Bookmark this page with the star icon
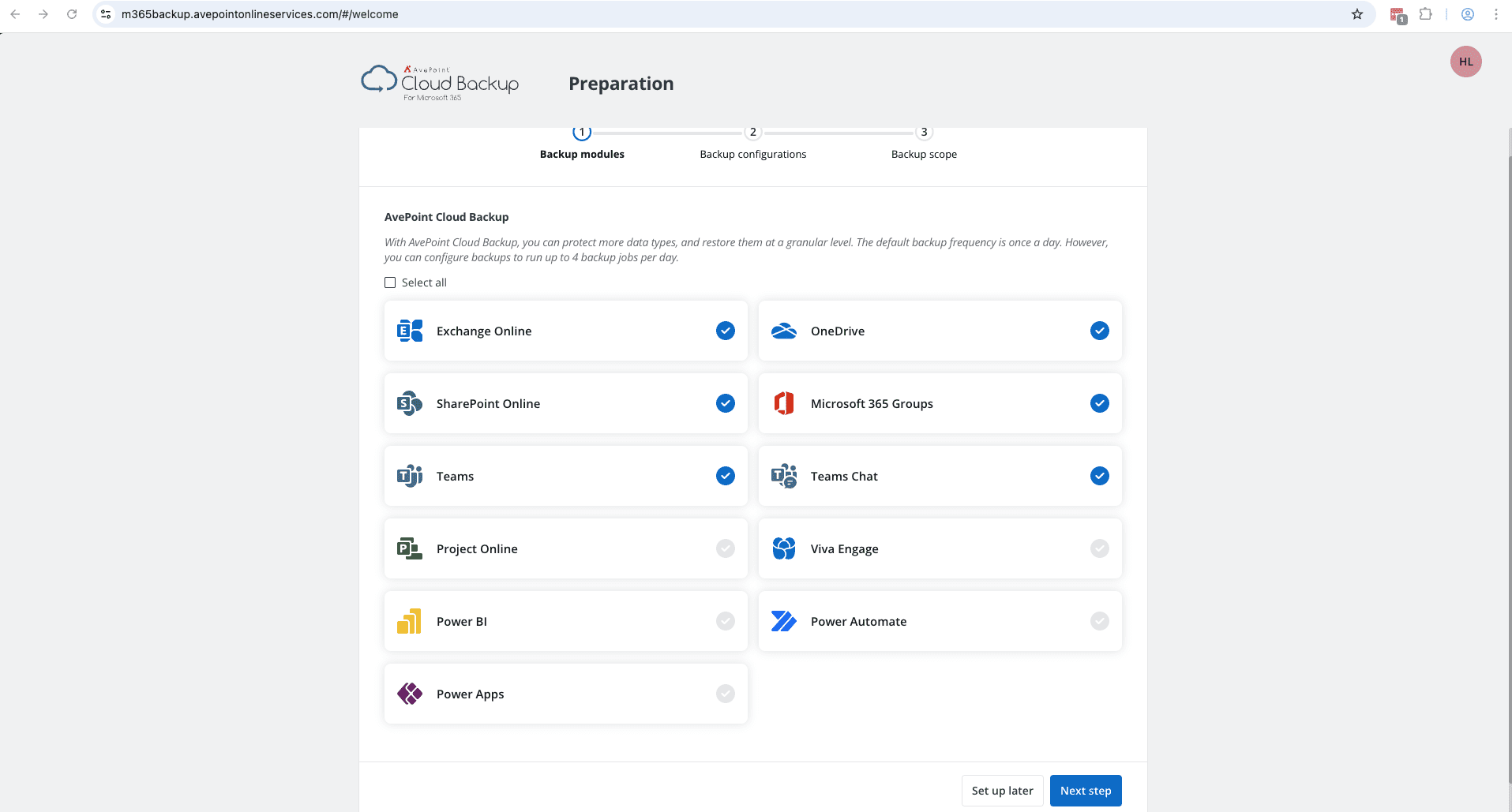The height and width of the screenshot is (812, 1512). (x=1357, y=14)
